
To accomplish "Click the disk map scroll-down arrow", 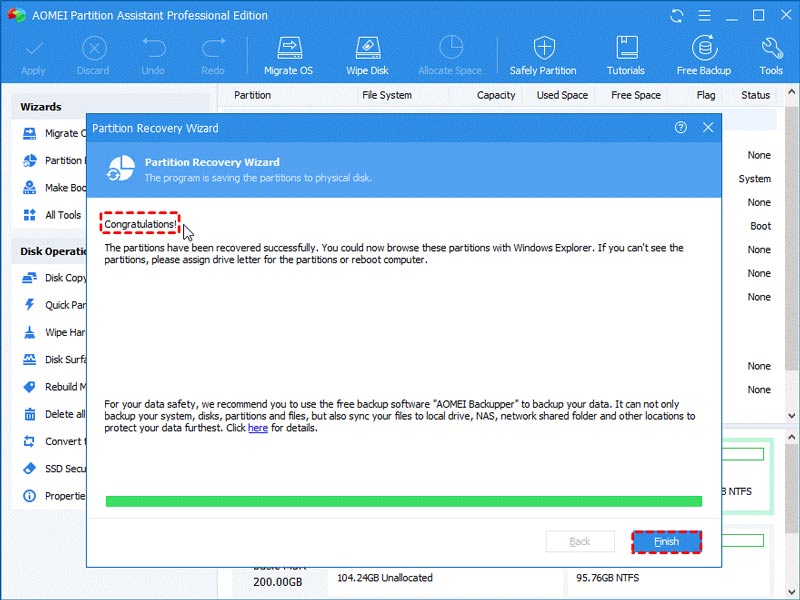I will [x=791, y=591].
